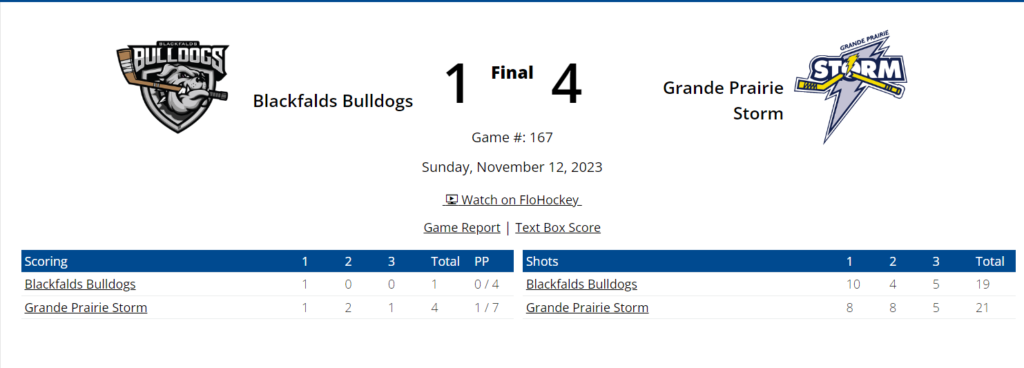The height and width of the screenshot is (368, 1024).
Task: Open the Game Report link
Action: coord(462,228)
